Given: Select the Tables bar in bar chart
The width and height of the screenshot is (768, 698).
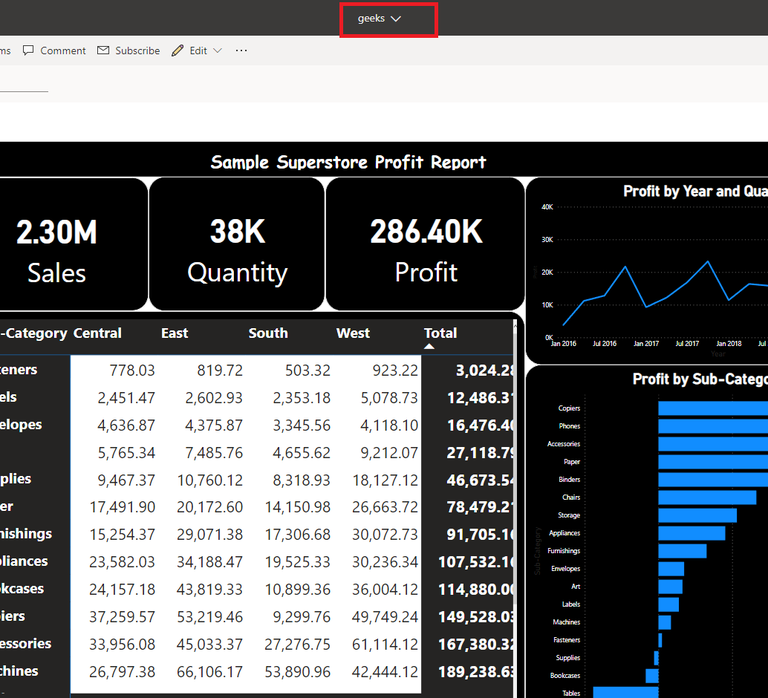Looking at the screenshot, I should pos(625,692).
